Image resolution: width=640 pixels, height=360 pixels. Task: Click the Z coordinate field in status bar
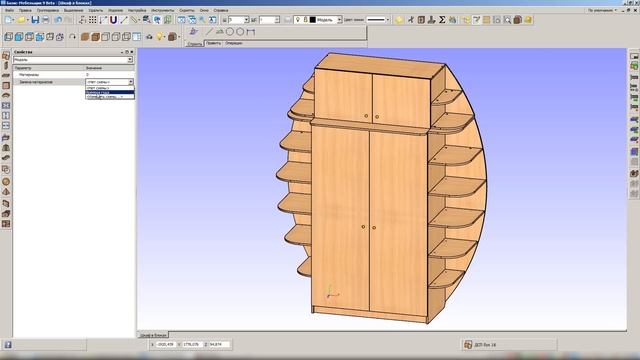219,344
